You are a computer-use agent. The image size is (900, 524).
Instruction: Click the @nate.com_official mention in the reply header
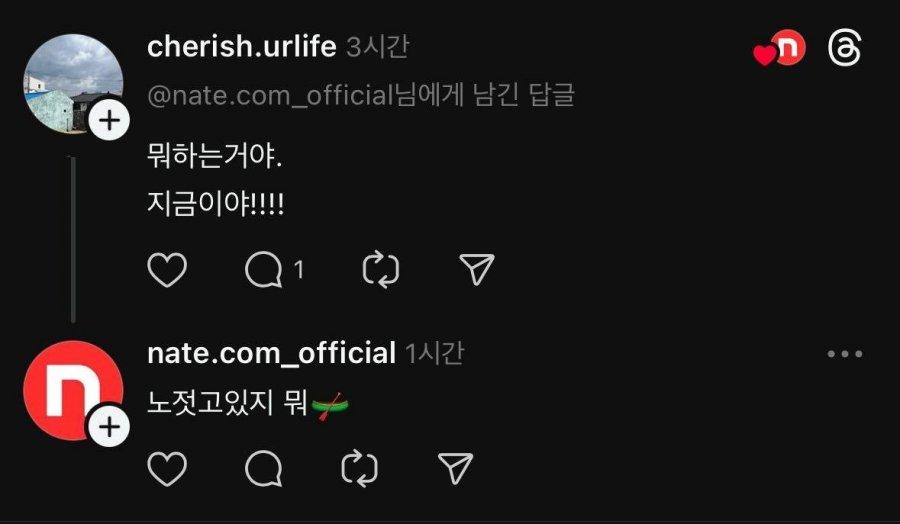[268, 96]
